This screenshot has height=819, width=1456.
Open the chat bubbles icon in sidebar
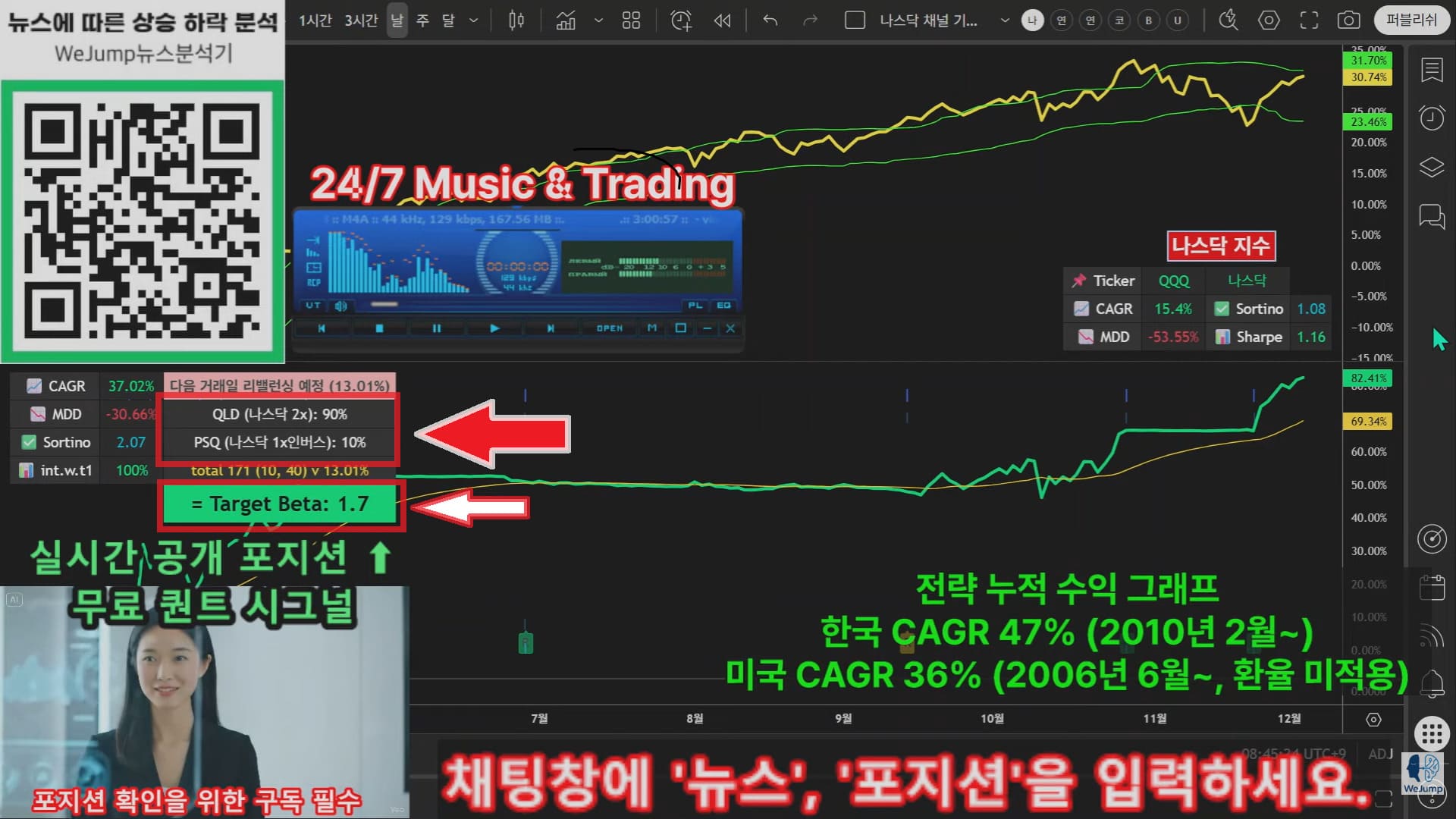click(1432, 216)
